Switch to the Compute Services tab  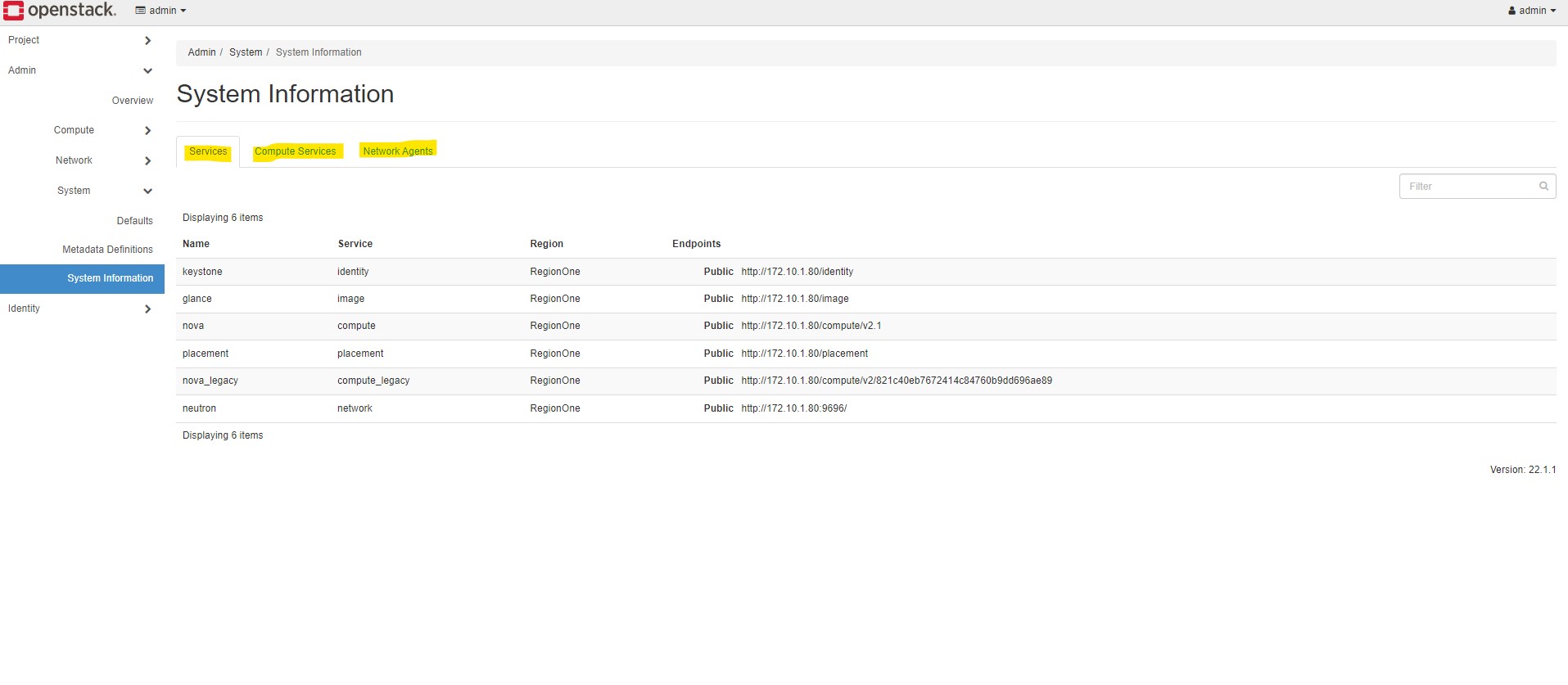pos(296,151)
